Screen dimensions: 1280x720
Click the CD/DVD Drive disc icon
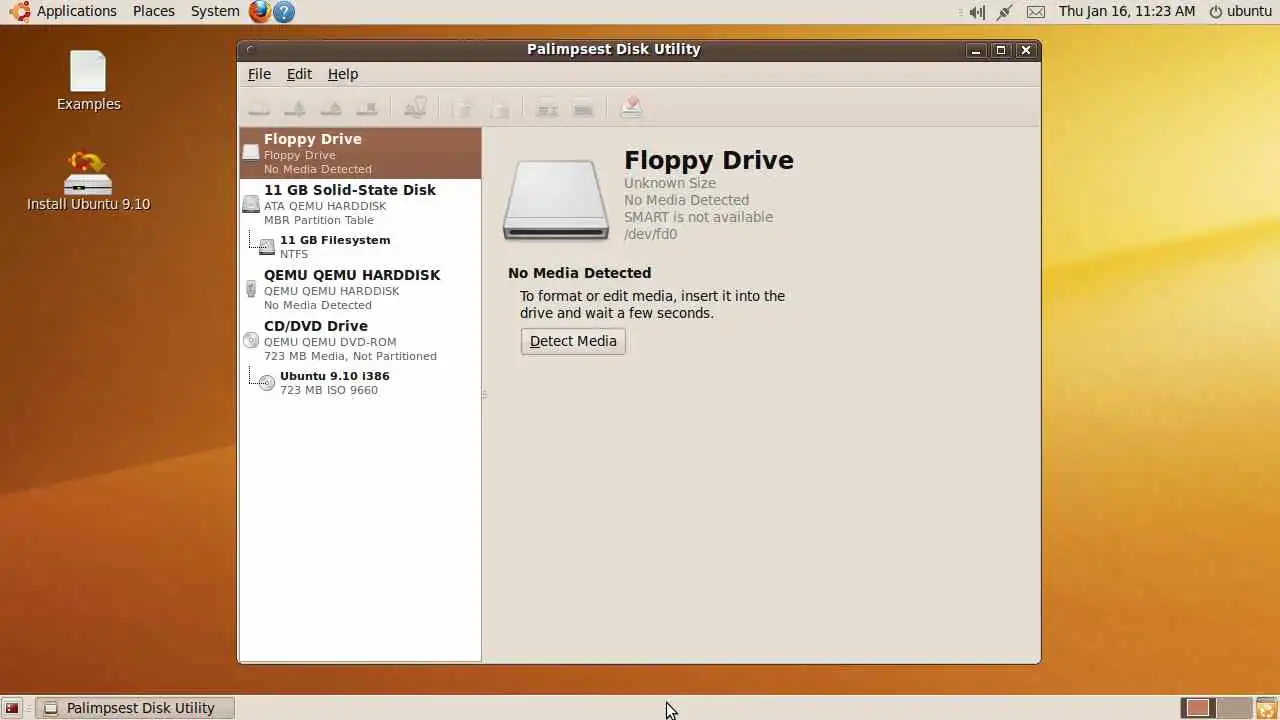point(251,340)
